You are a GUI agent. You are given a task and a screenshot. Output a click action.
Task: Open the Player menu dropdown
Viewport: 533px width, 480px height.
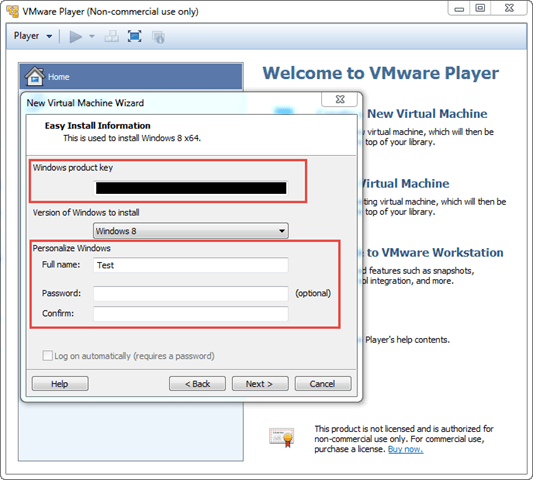tap(33, 36)
